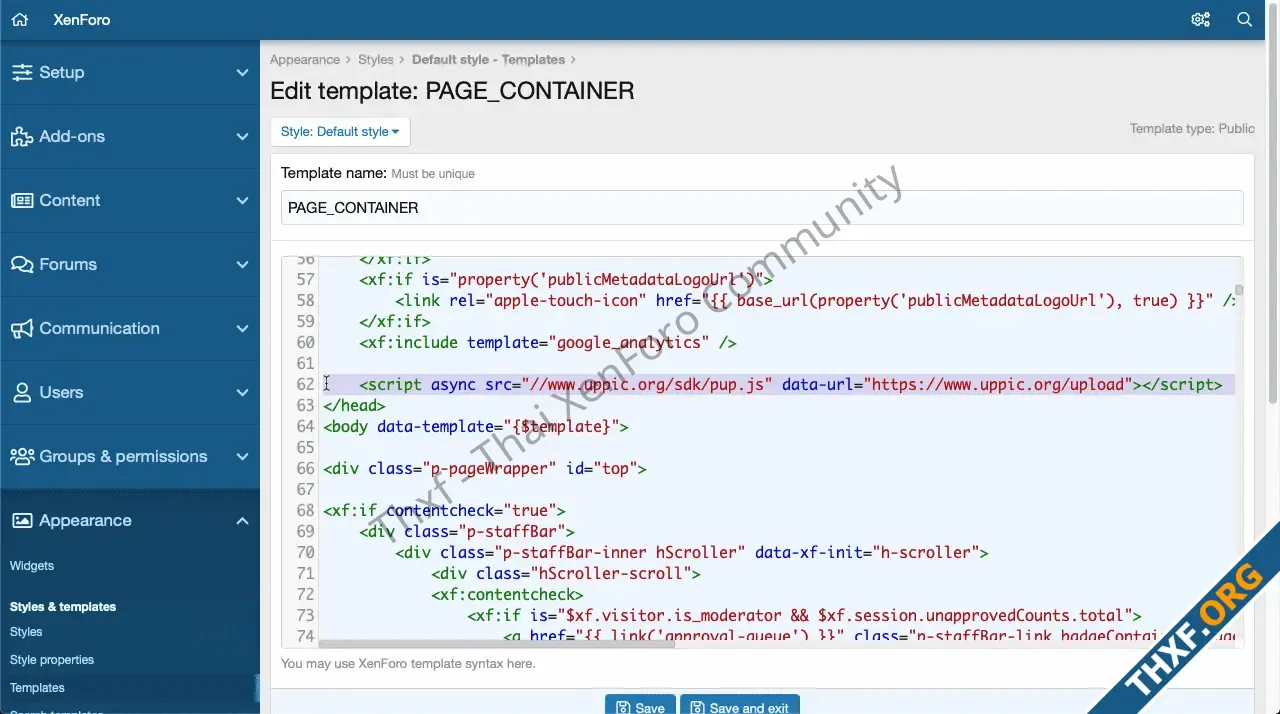
Task: Collapse the Appearance section
Action: 242,521
